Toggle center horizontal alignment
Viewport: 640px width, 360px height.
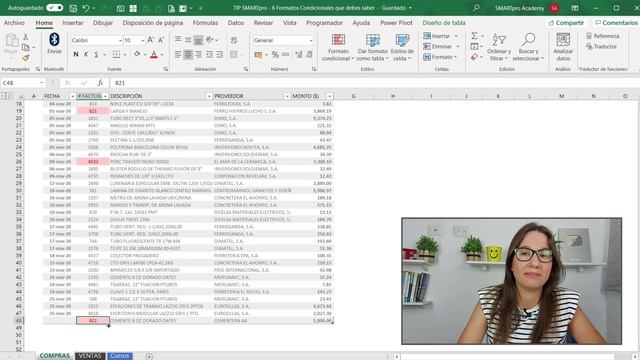(188, 54)
